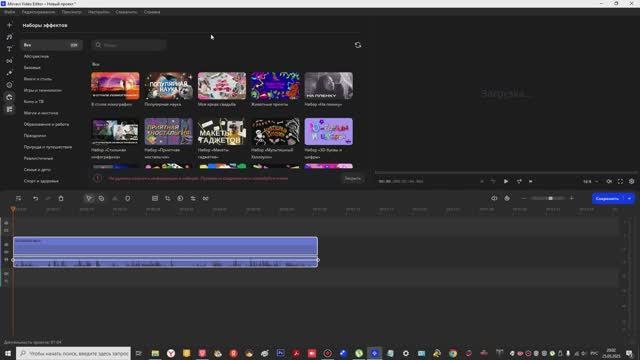The image size is (640, 360).
Task: Play the preview video
Action: [506, 181]
